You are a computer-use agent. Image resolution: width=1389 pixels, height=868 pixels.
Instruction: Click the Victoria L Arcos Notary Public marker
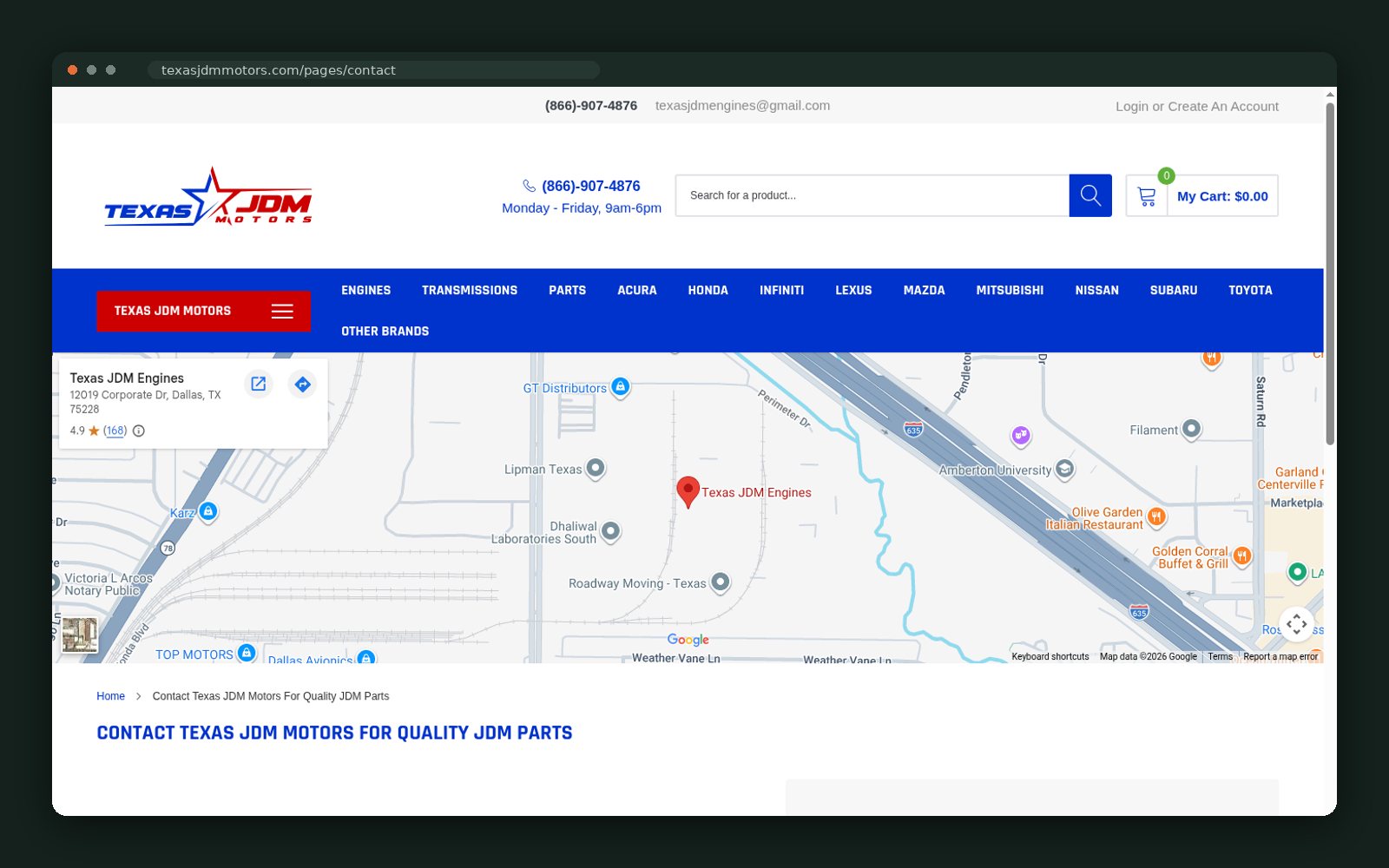[x=54, y=584]
